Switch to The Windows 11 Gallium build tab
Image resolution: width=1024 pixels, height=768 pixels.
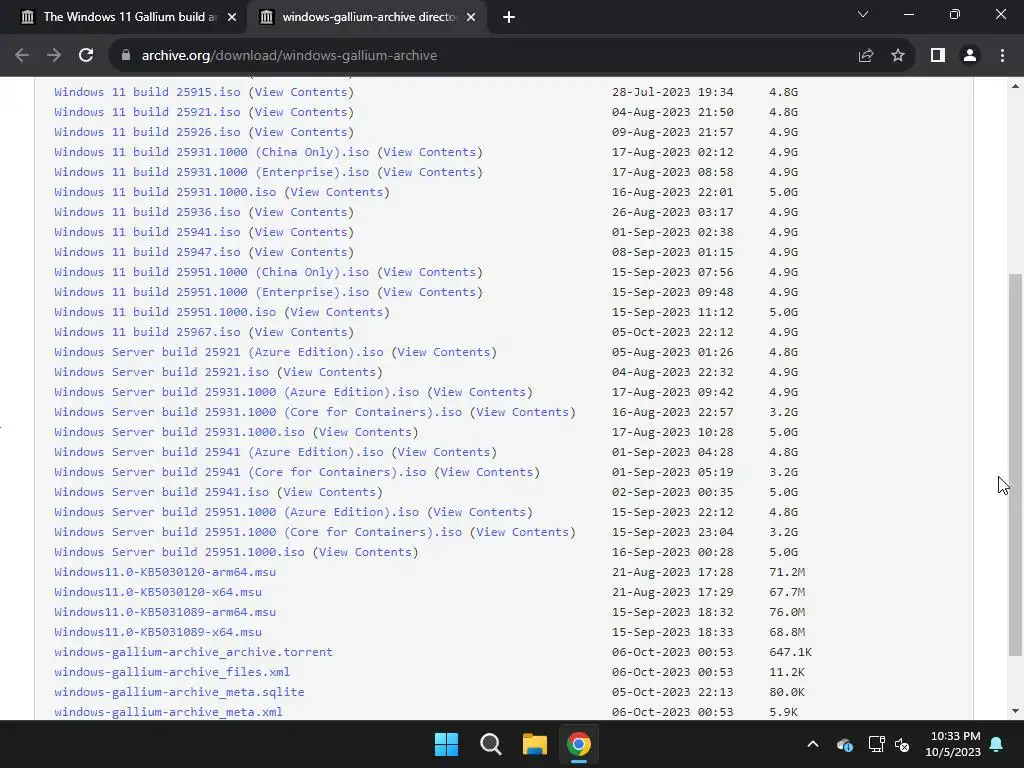coord(124,17)
